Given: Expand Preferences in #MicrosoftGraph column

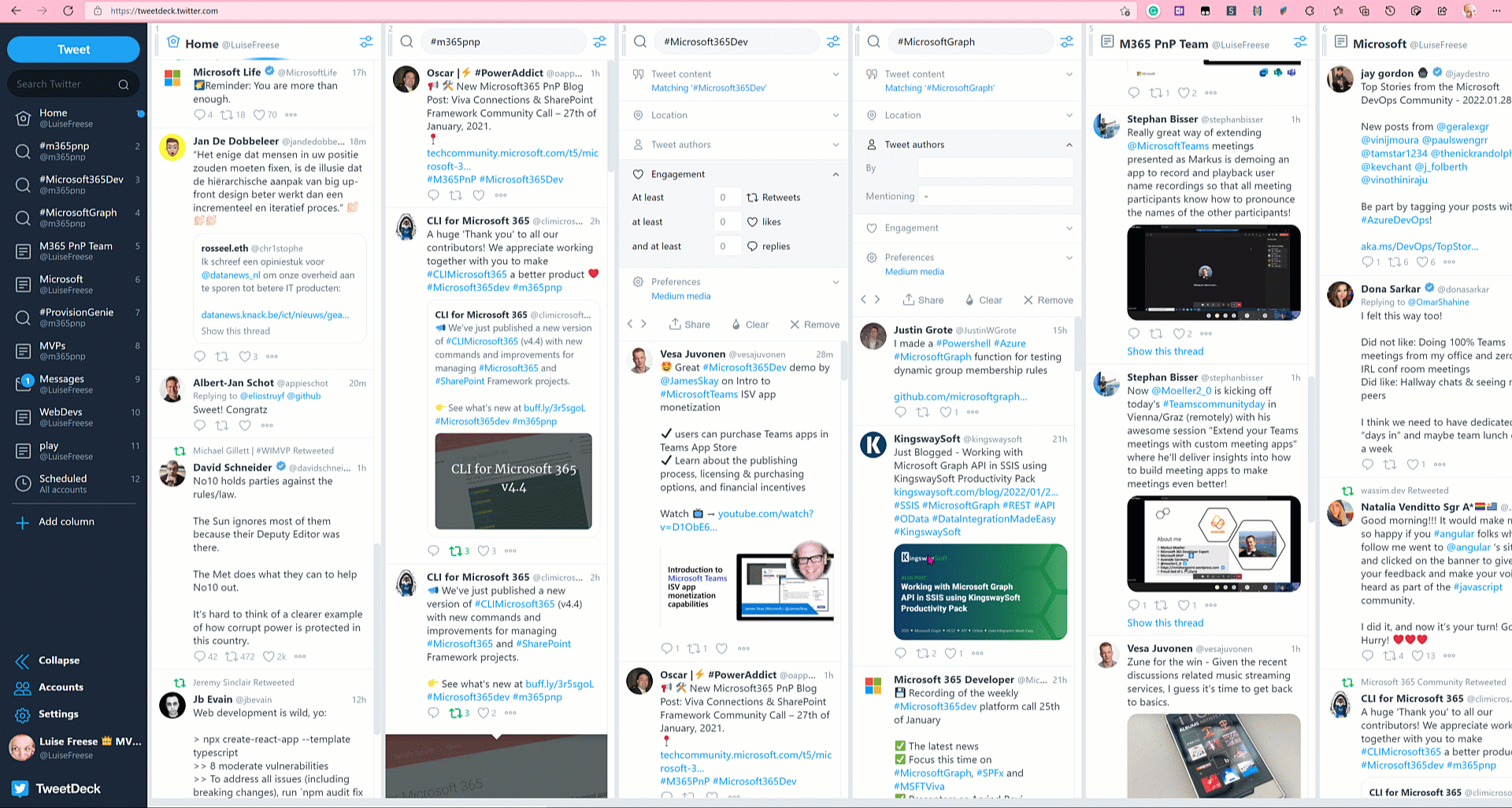Looking at the screenshot, I should [x=969, y=264].
